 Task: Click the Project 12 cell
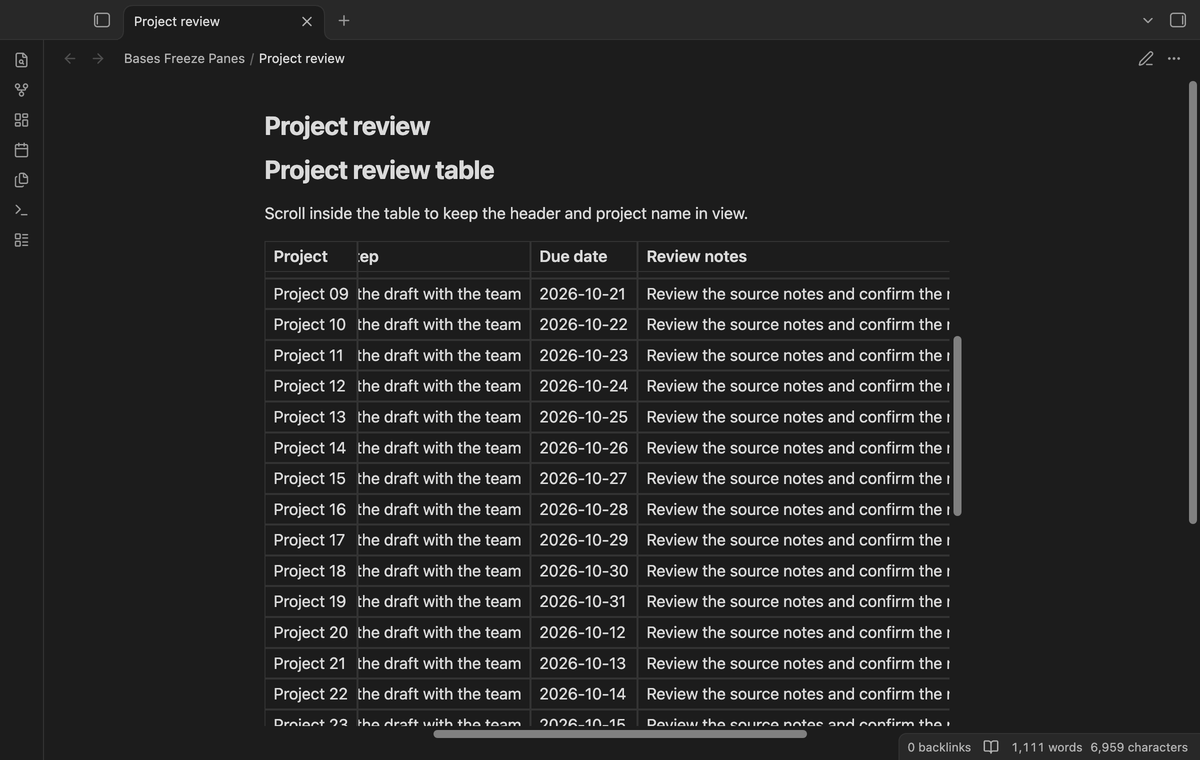(311, 386)
